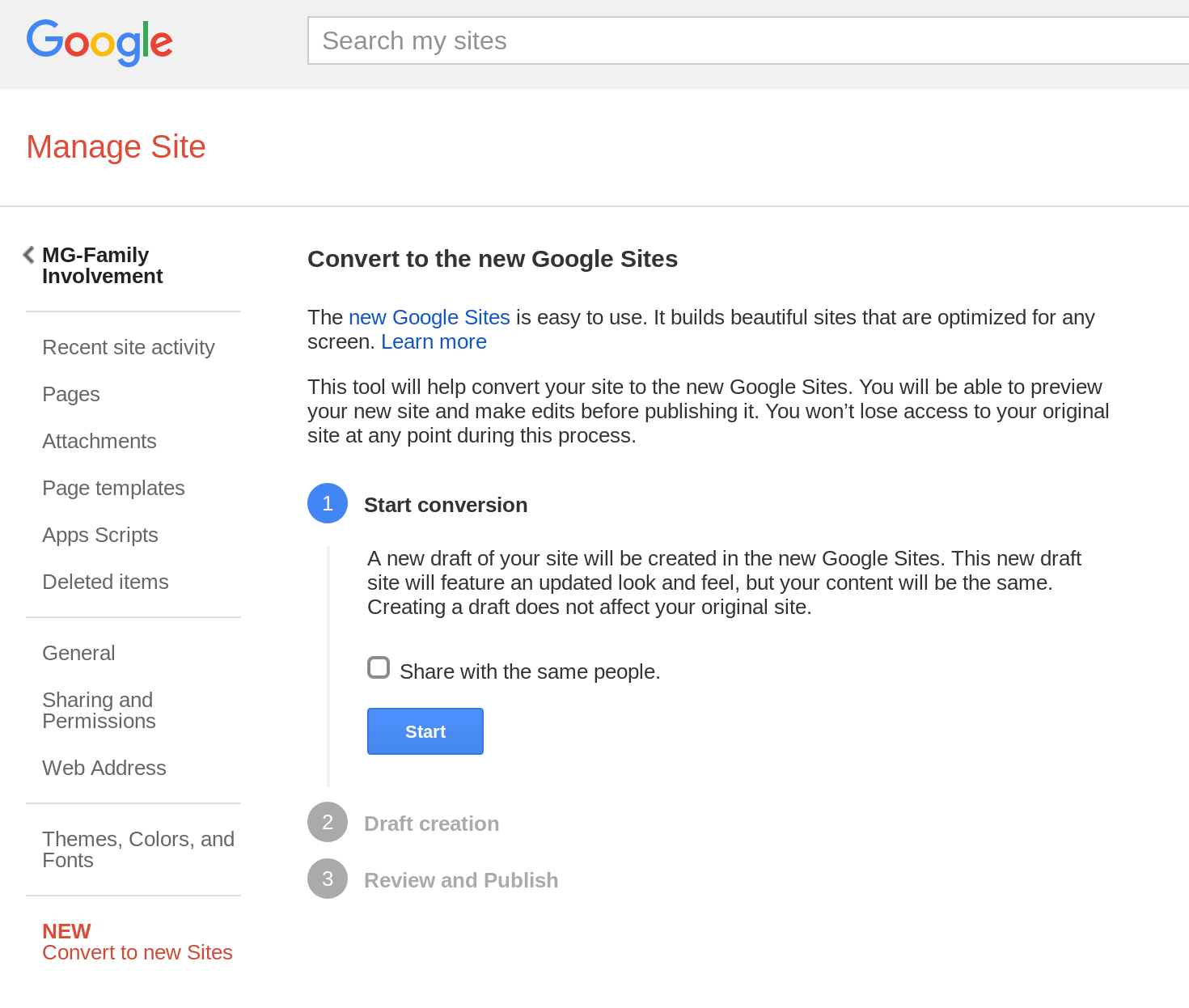Viewport: 1189px width, 1008px height.
Task: Click the step 2 Draft creation circle
Action: coord(328,822)
